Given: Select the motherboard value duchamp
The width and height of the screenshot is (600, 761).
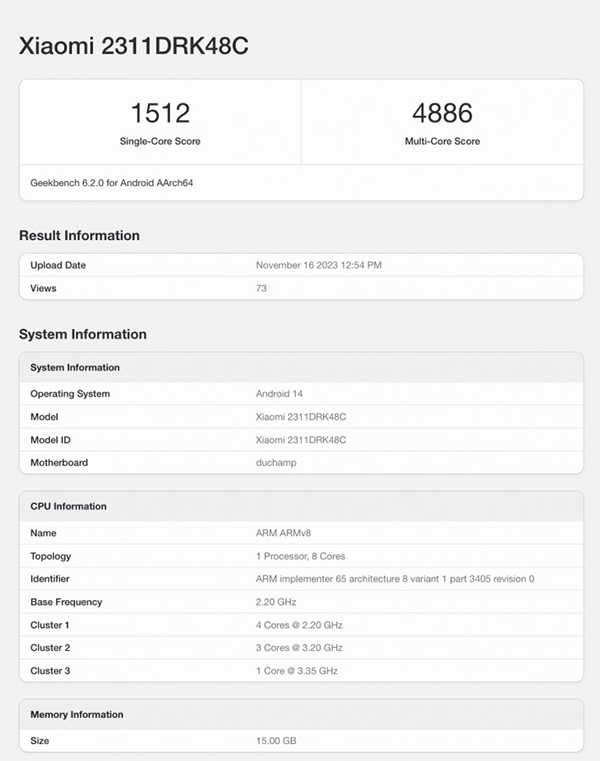Looking at the screenshot, I should tap(276, 463).
